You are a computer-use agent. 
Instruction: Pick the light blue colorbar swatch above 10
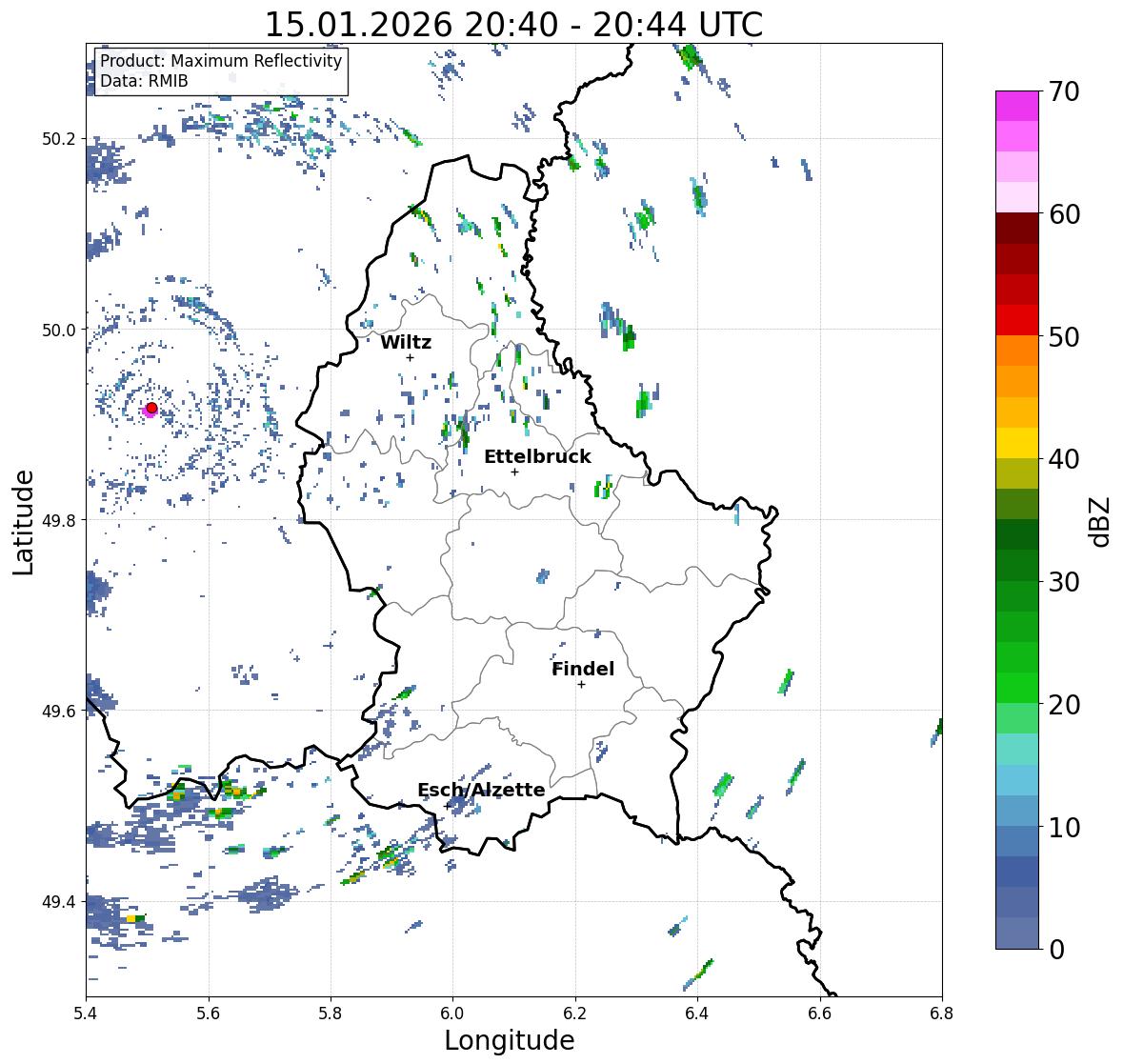point(1017,811)
